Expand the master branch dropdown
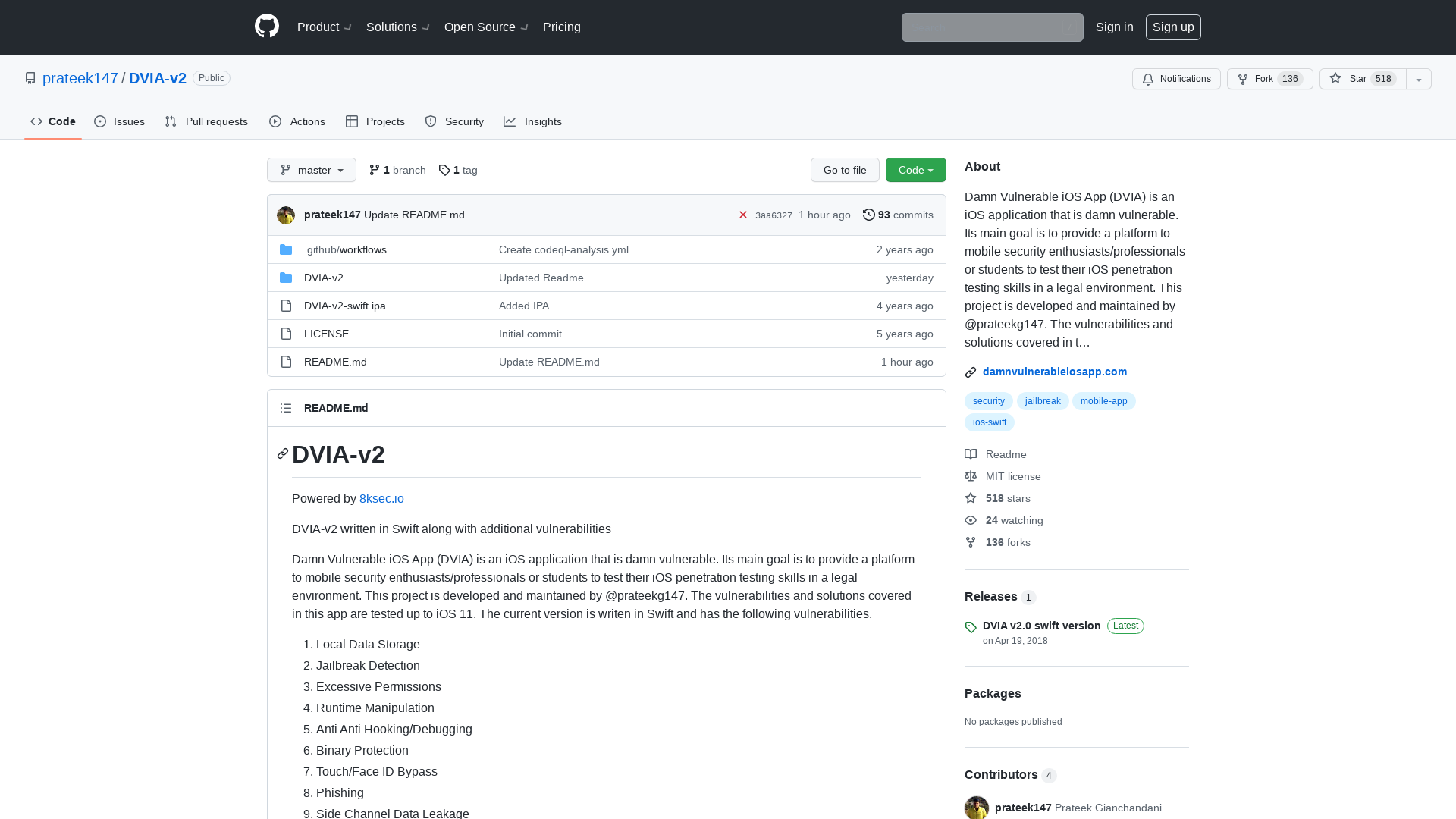The height and width of the screenshot is (819, 1456). click(x=311, y=170)
